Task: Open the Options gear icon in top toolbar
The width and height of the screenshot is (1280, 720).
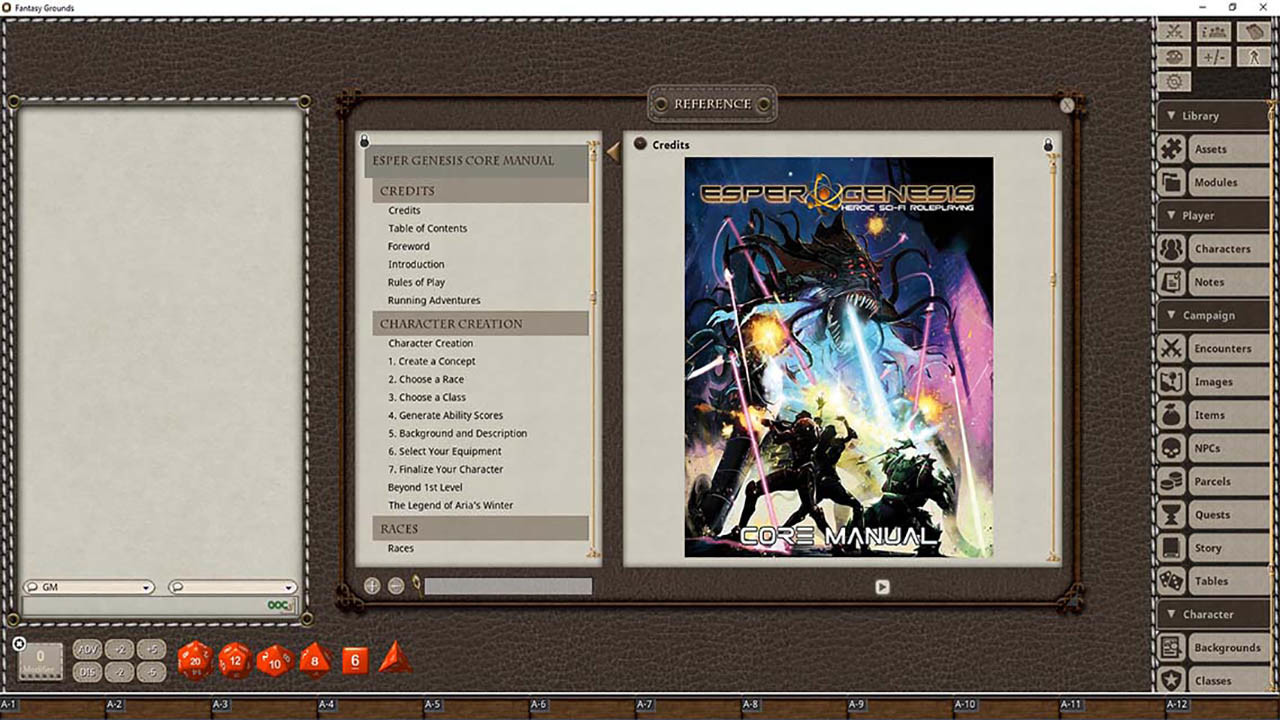Action: (1174, 80)
